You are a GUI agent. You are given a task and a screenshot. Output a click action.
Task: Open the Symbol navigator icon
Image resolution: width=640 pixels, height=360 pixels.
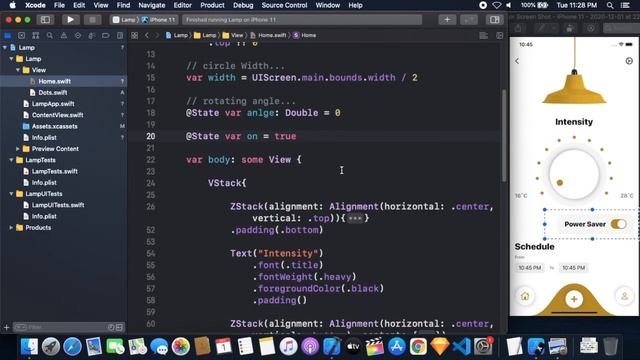pyautogui.click(x=36, y=36)
